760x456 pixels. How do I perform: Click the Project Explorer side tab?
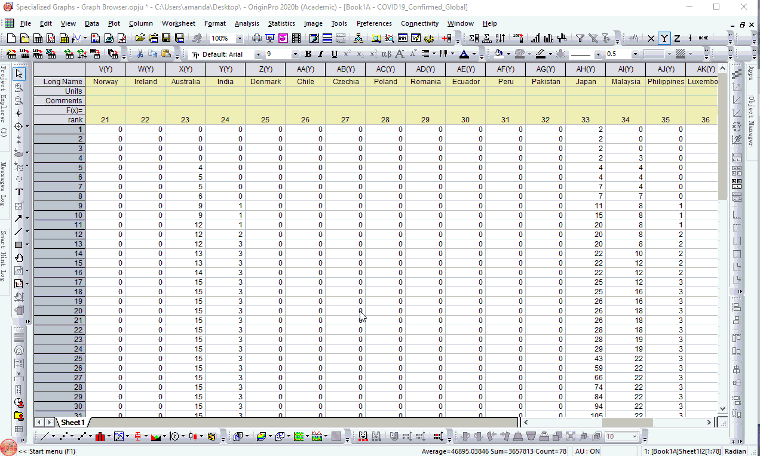pyautogui.click(x=4, y=101)
